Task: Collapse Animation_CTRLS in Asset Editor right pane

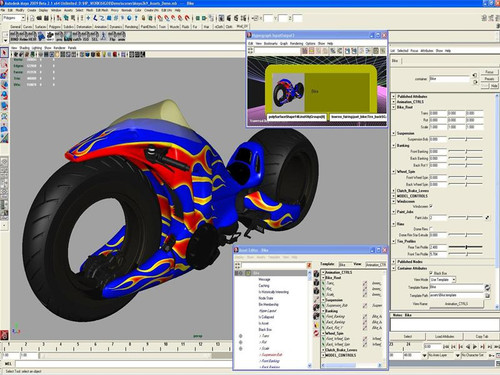Action: pos(323,272)
